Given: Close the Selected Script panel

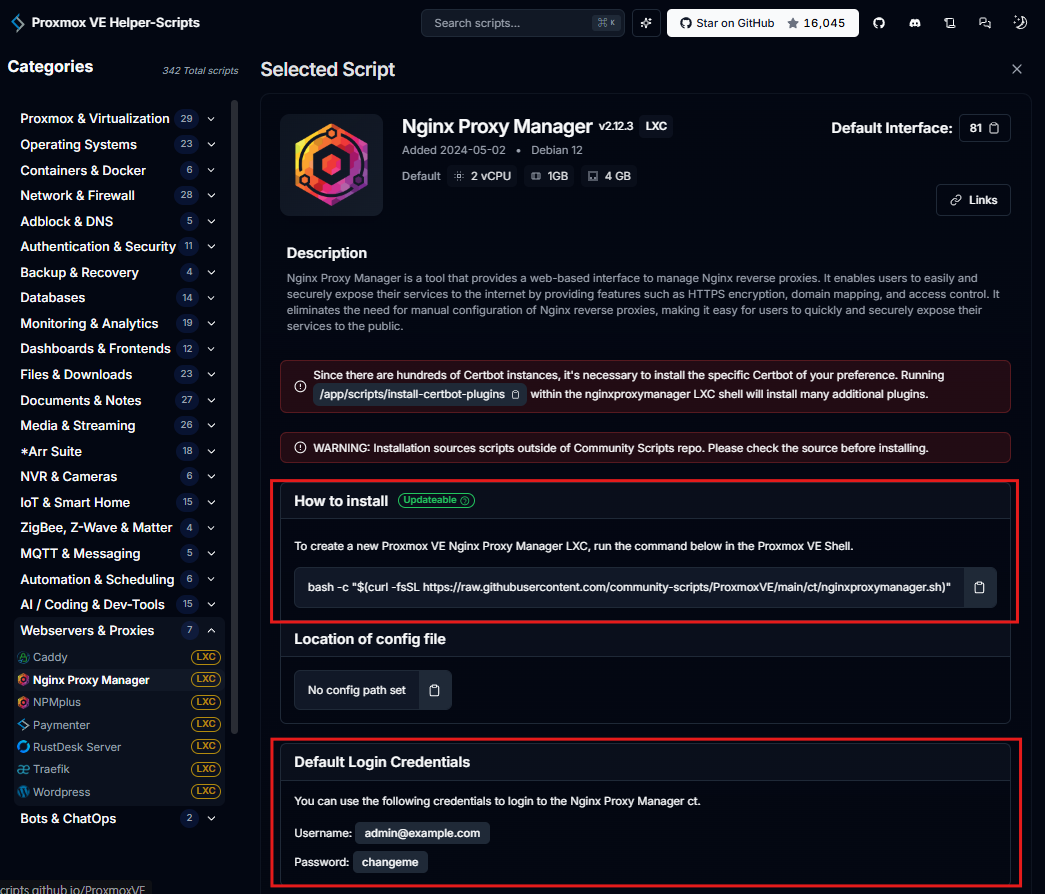Looking at the screenshot, I should point(1016,69).
